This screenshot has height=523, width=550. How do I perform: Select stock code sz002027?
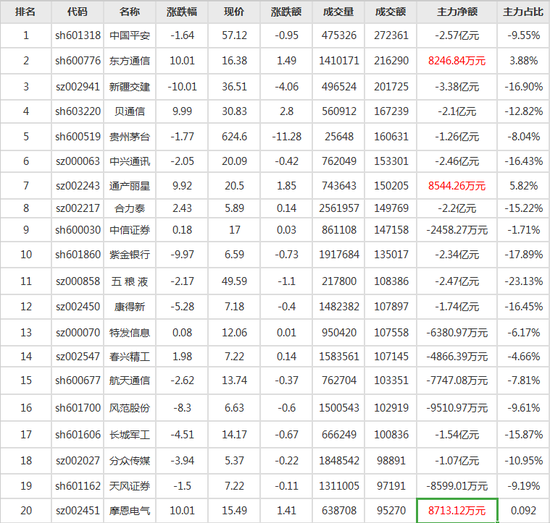tap(78, 461)
